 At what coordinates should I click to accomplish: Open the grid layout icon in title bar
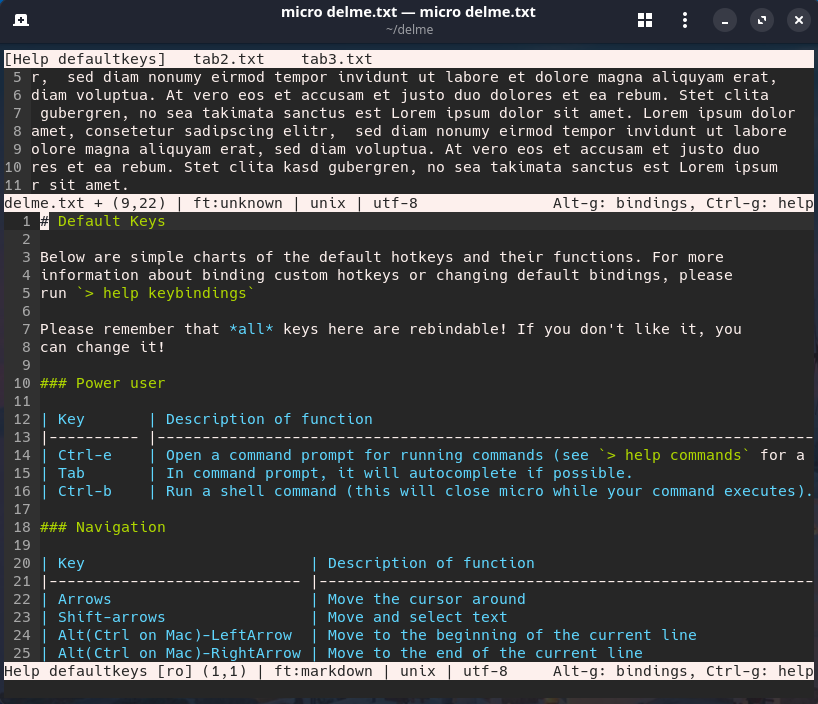645,20
